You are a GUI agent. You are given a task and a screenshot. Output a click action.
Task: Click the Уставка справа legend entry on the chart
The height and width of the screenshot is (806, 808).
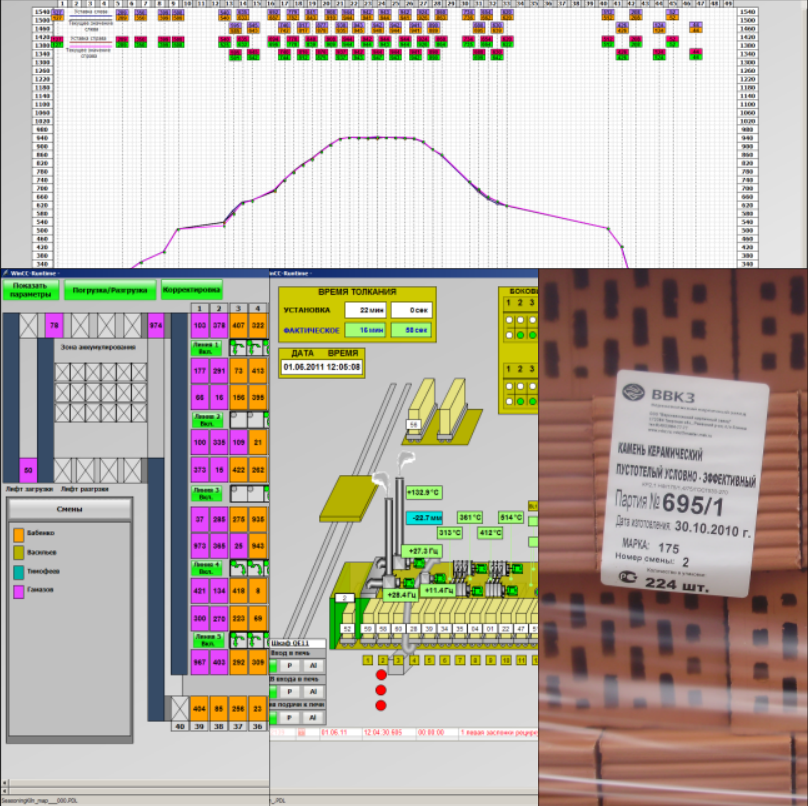(91, 39)
